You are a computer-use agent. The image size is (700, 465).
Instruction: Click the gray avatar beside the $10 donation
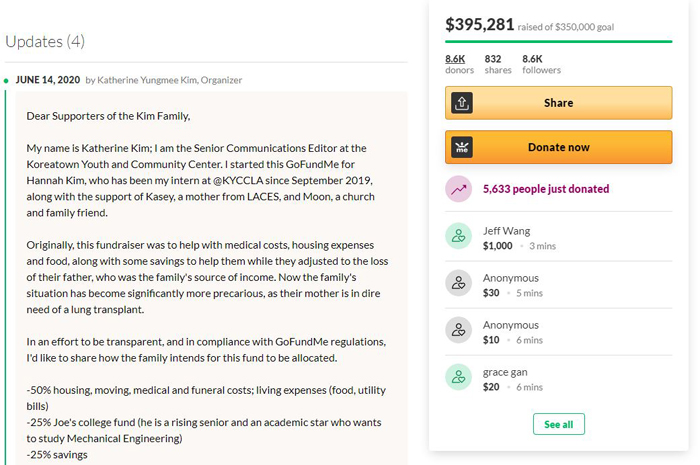tap(458, 330)
